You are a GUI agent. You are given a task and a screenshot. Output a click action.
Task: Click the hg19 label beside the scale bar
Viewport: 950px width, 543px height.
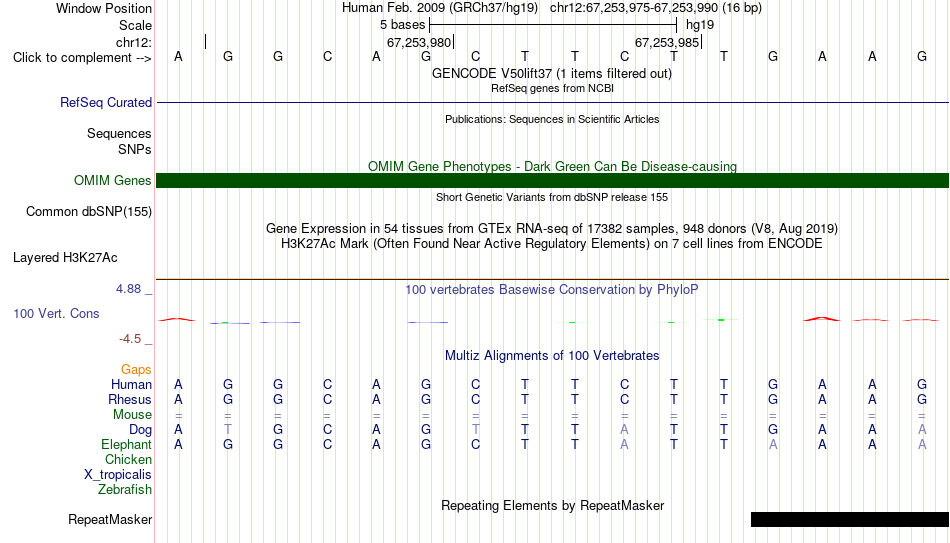coord(700,25)
